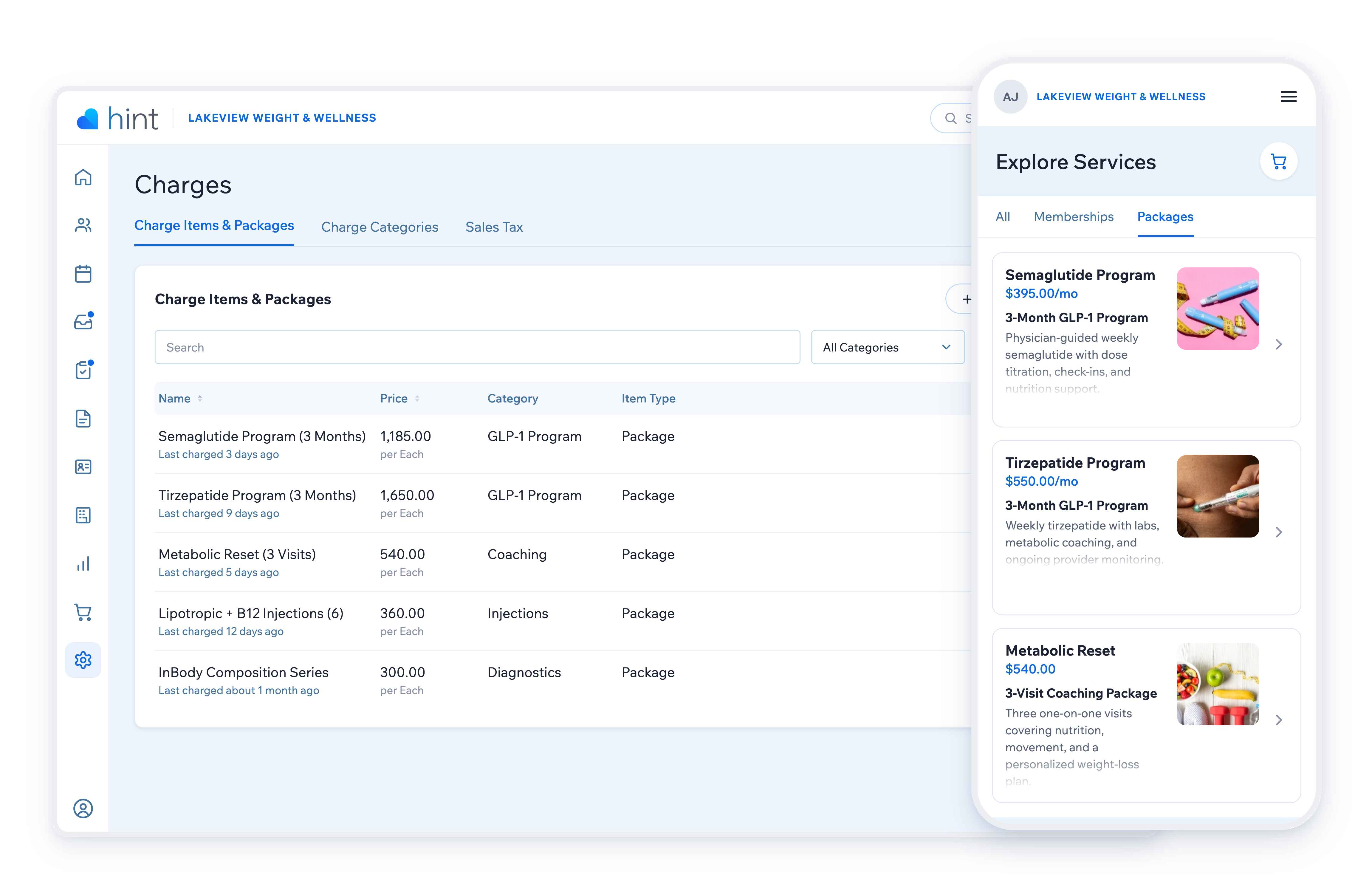
Task: Open the shopping cart in Explore Services
Action: pyautogui.click(x=1279, y=162)
